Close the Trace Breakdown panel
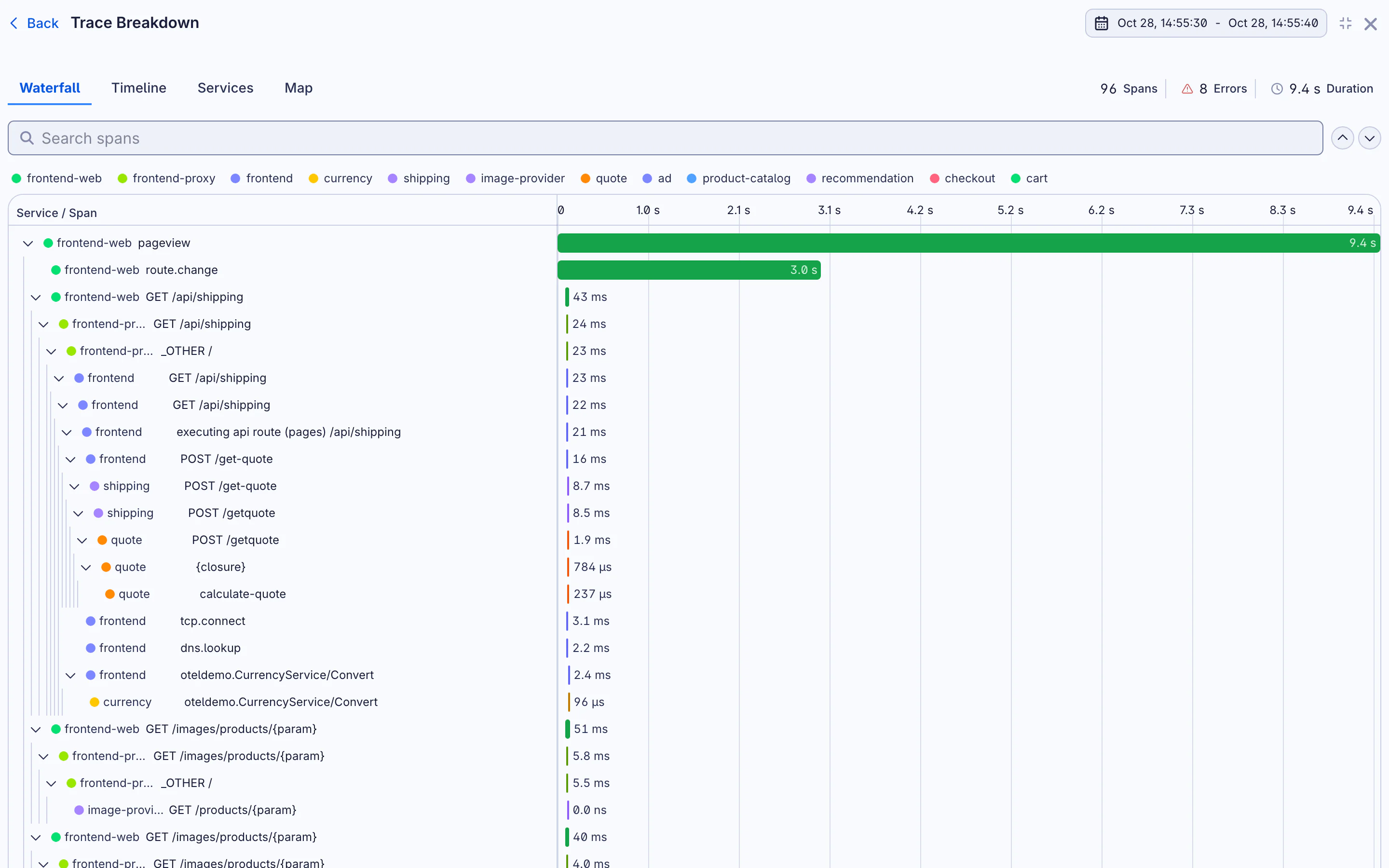Screen dimensions: 1389x868 pyautogui.click(x=1371, y=24)
